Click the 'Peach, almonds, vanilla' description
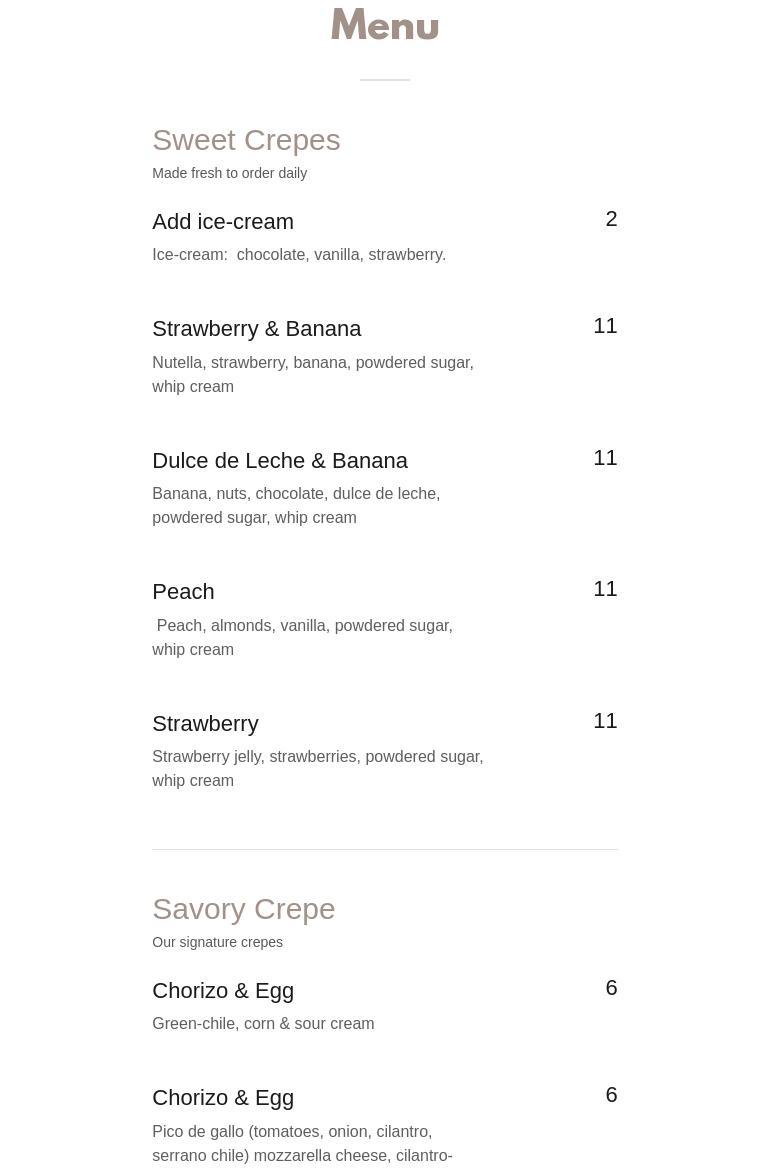The width and height of the screenshot is (770, 1168). (x=302, y=637)
